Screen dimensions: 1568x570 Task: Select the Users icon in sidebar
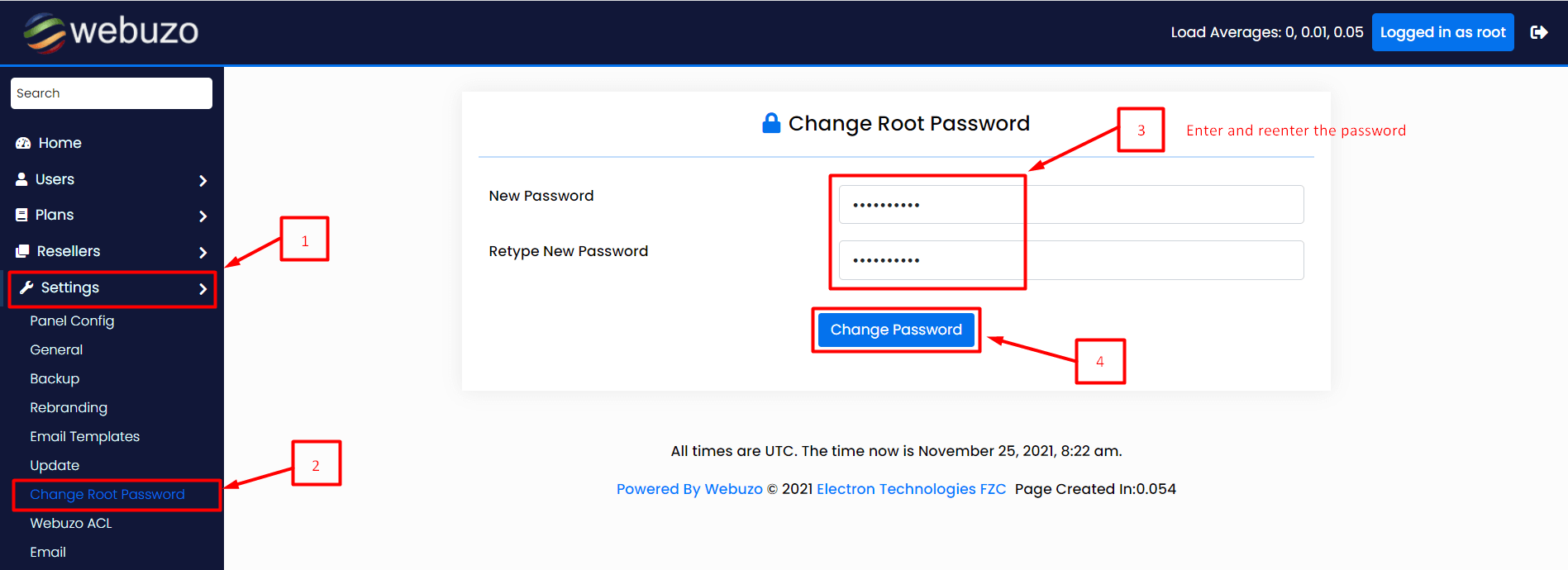click(21, 178)
